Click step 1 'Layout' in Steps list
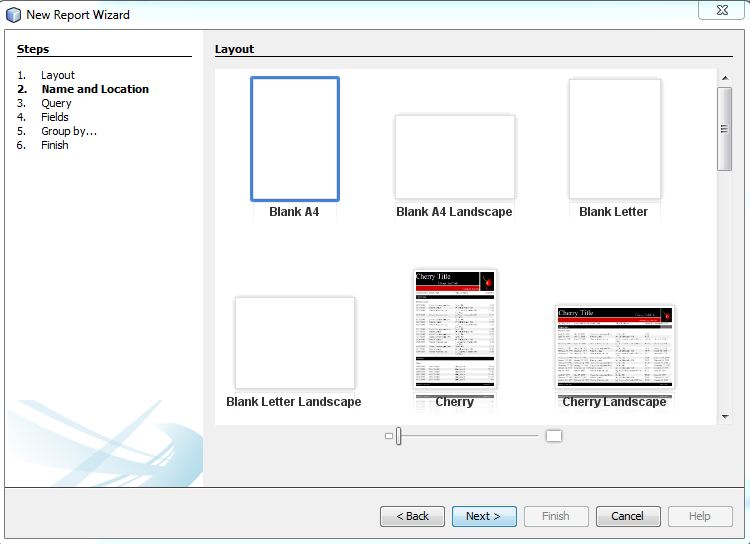This screenshot has width=750, height=544. click(58, 75)
